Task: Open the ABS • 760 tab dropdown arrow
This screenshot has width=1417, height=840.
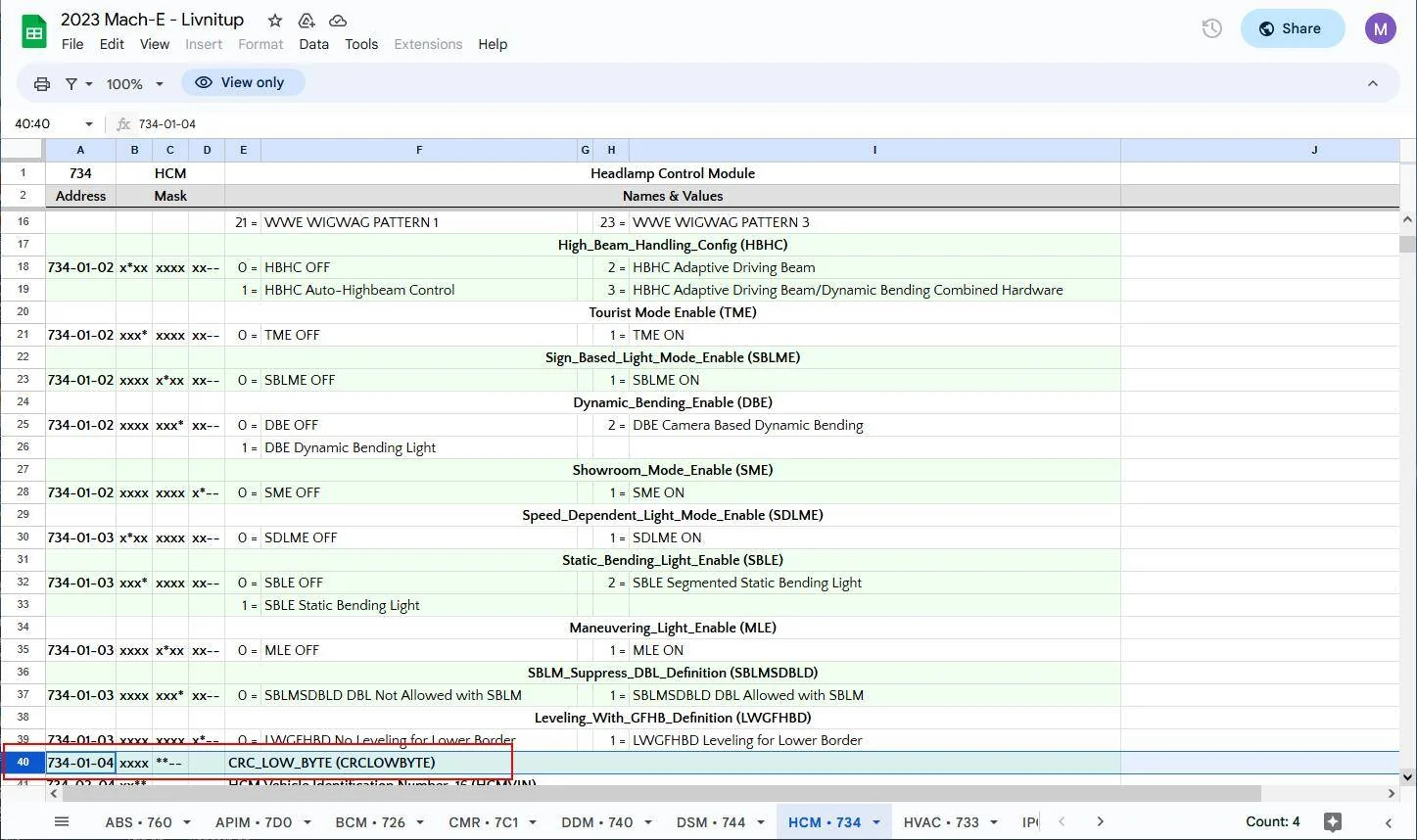Action: (x=186, y=822)
